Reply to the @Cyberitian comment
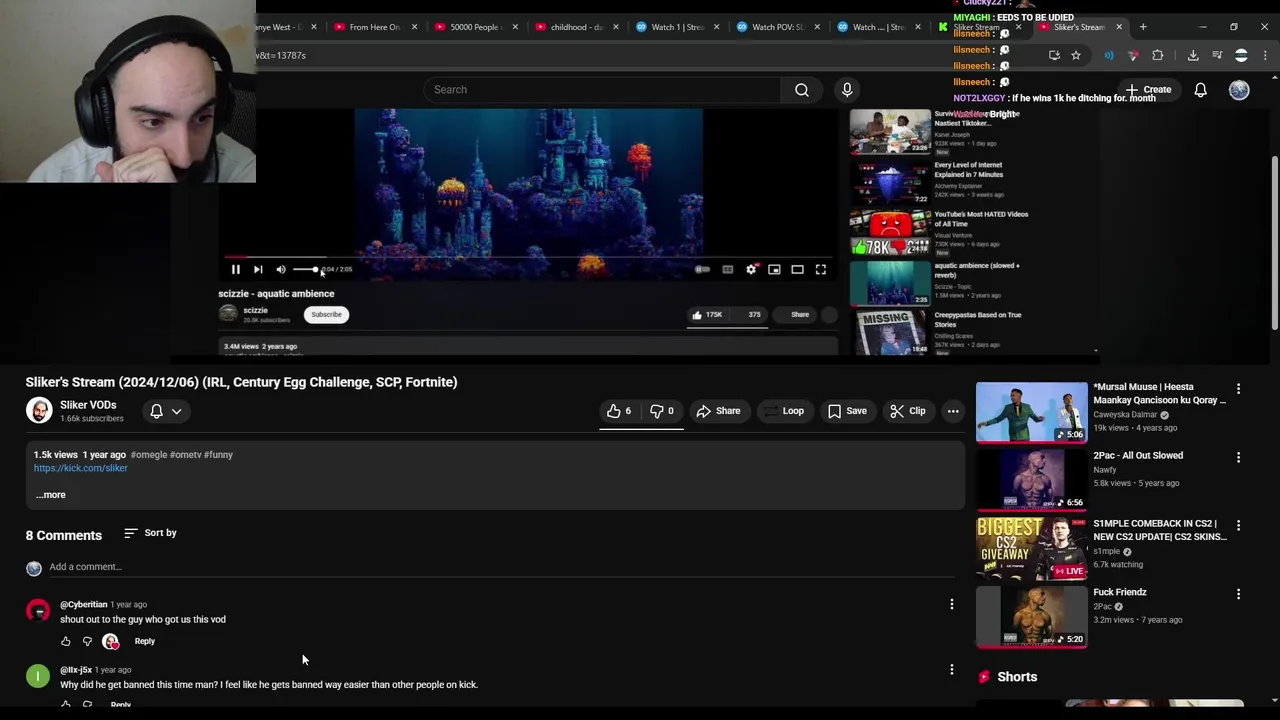This screenshot has height=720, width=1280. 145,641
